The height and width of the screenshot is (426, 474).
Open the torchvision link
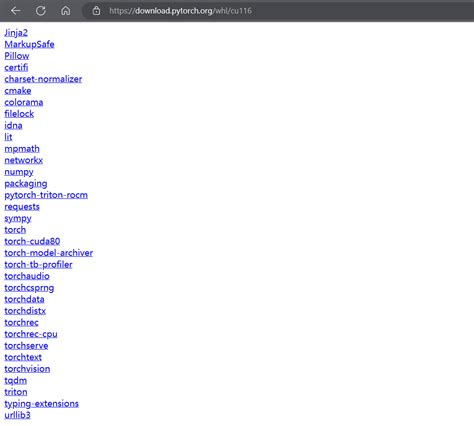tap(27, 369)
